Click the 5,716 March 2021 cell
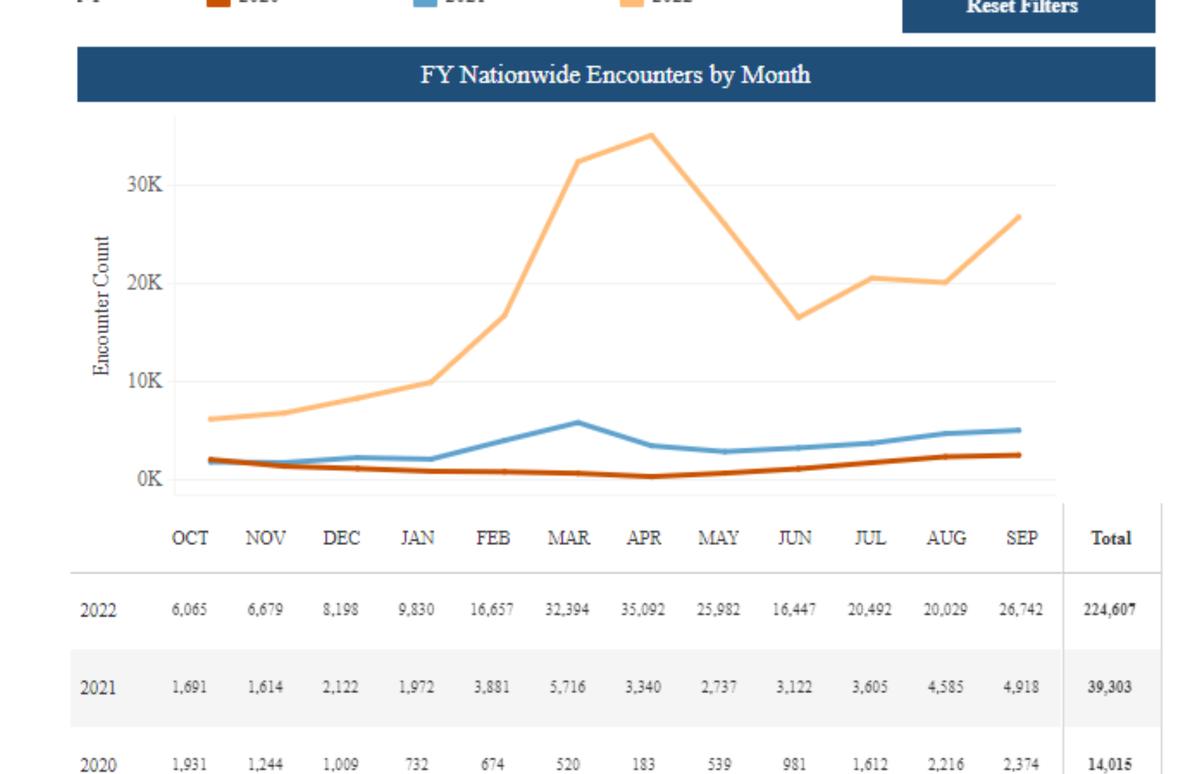The height and width of the screenshot is (774, 1200). (x=567, y=688)
